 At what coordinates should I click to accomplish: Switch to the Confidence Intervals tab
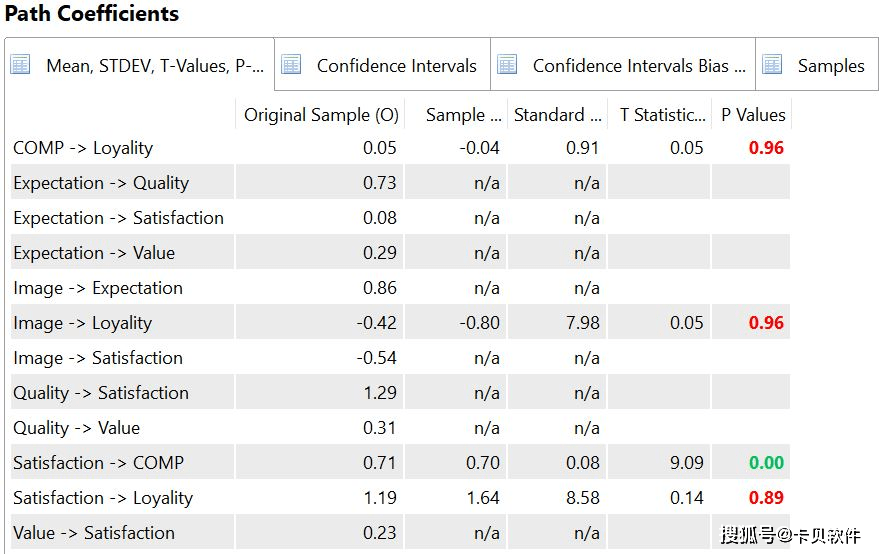(396, 66)
